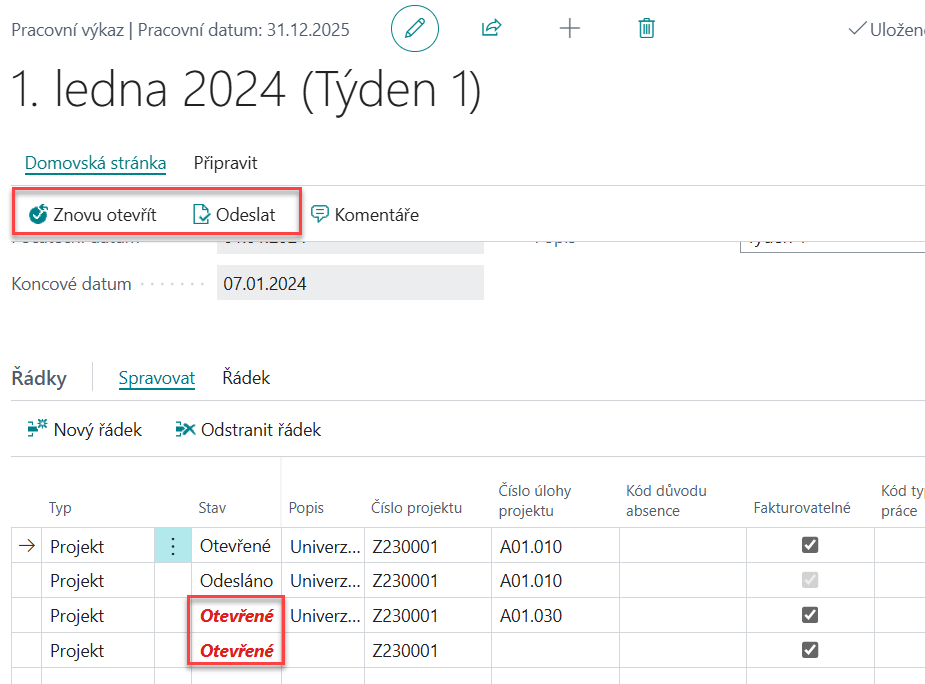Click the Řádky section heading
Image resolution: width=925 pixels, height=684 pixels.
tap(39, 378)
